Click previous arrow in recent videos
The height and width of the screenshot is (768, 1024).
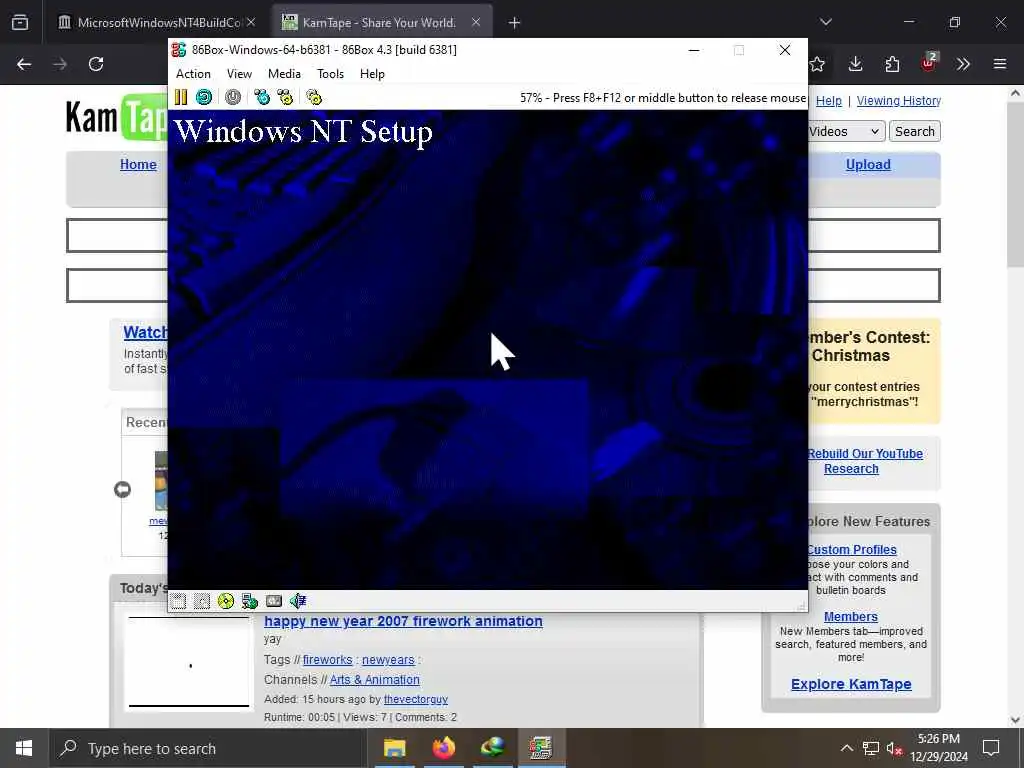coord(122,489)
